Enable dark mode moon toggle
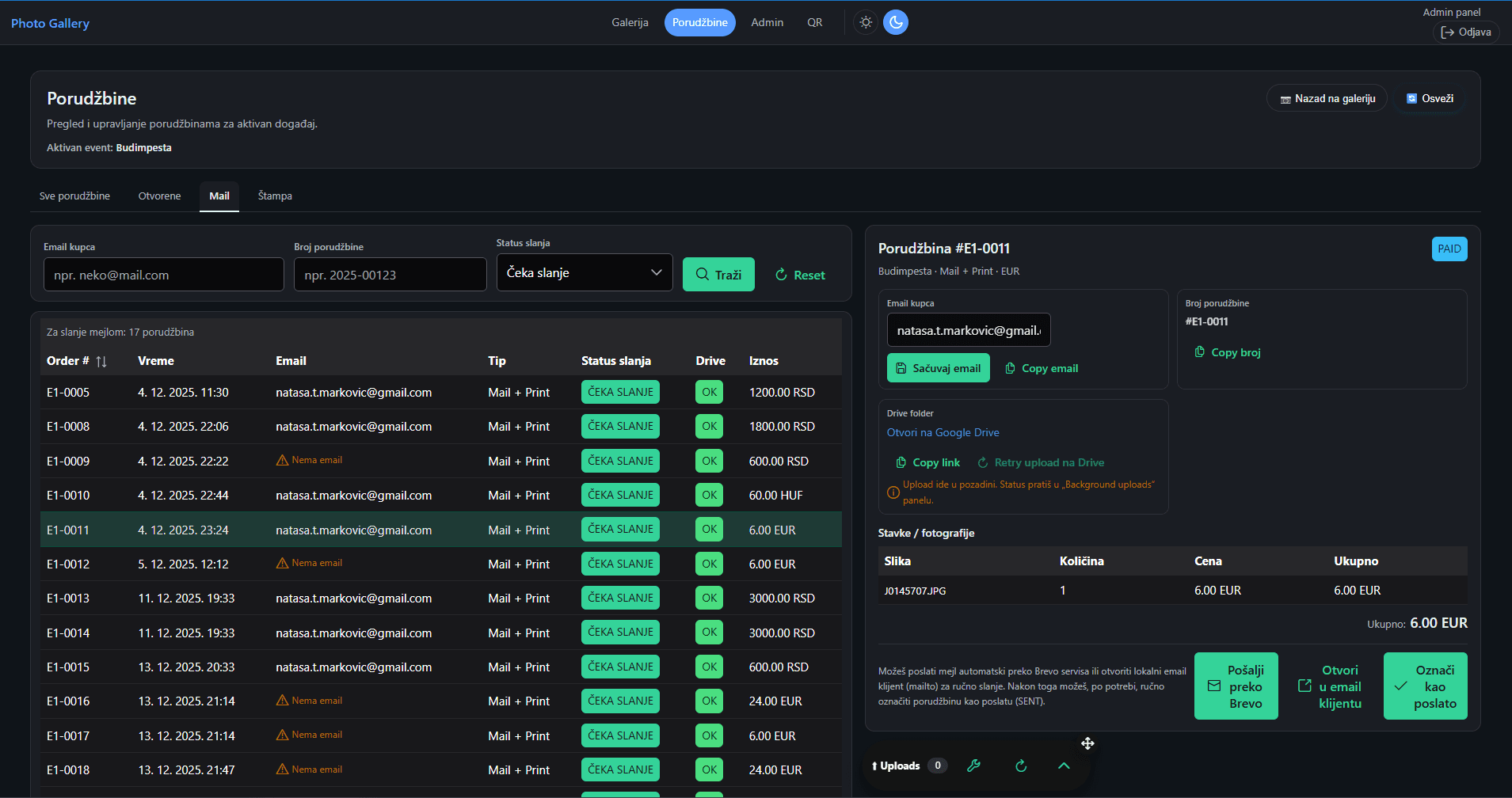This screenshot has width=1512, height=798. [896, 22]
